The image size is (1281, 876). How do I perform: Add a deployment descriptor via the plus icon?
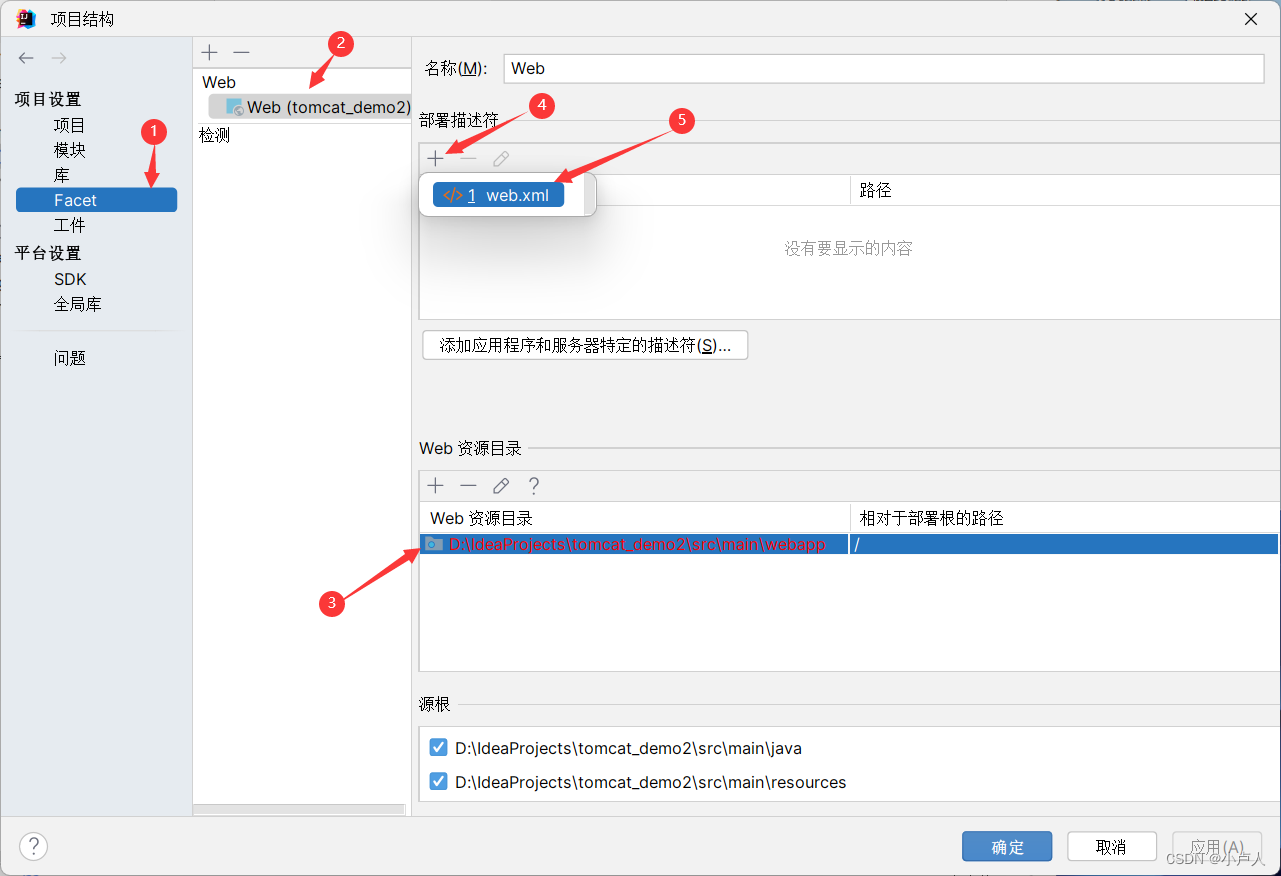tap(435, 157)
